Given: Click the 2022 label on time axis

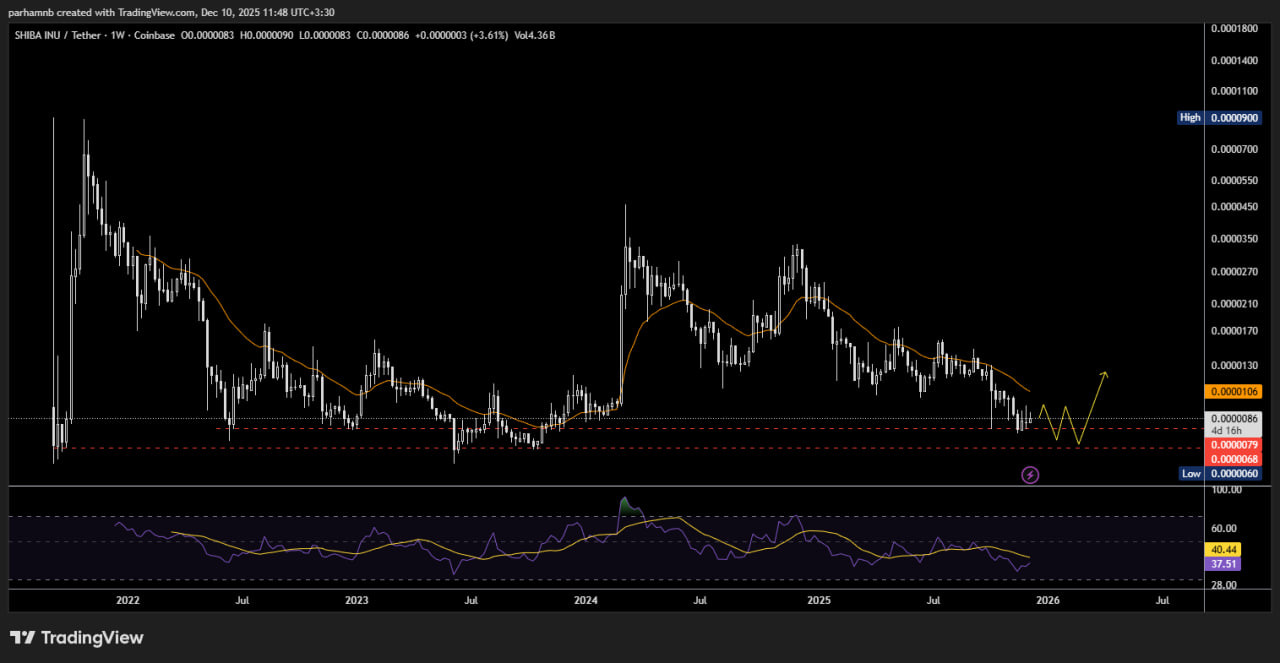Looking at the screenshot, I should click(127, 601).
